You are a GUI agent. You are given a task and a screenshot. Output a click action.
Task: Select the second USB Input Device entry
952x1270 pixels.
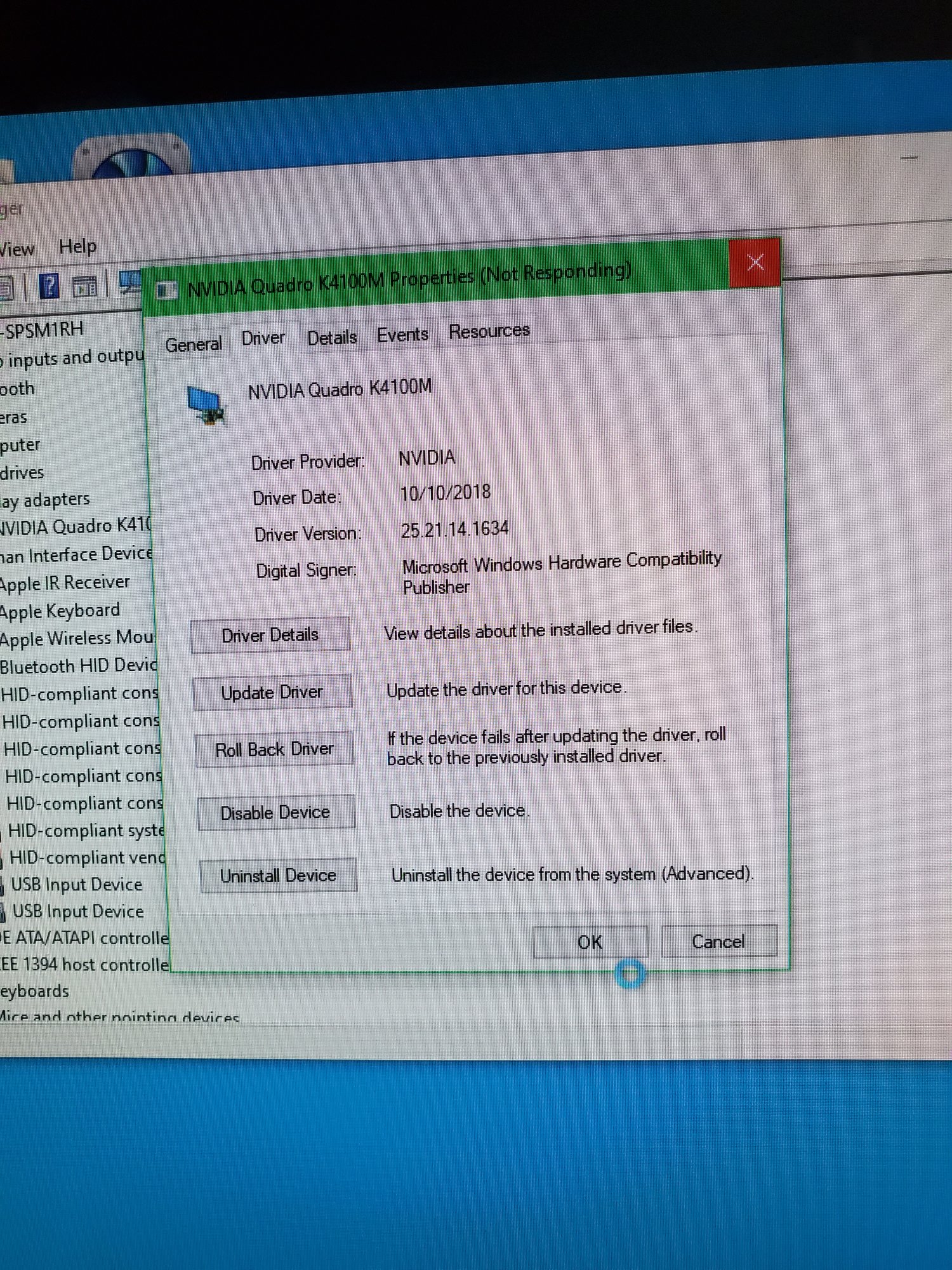(x=78, y=912)
